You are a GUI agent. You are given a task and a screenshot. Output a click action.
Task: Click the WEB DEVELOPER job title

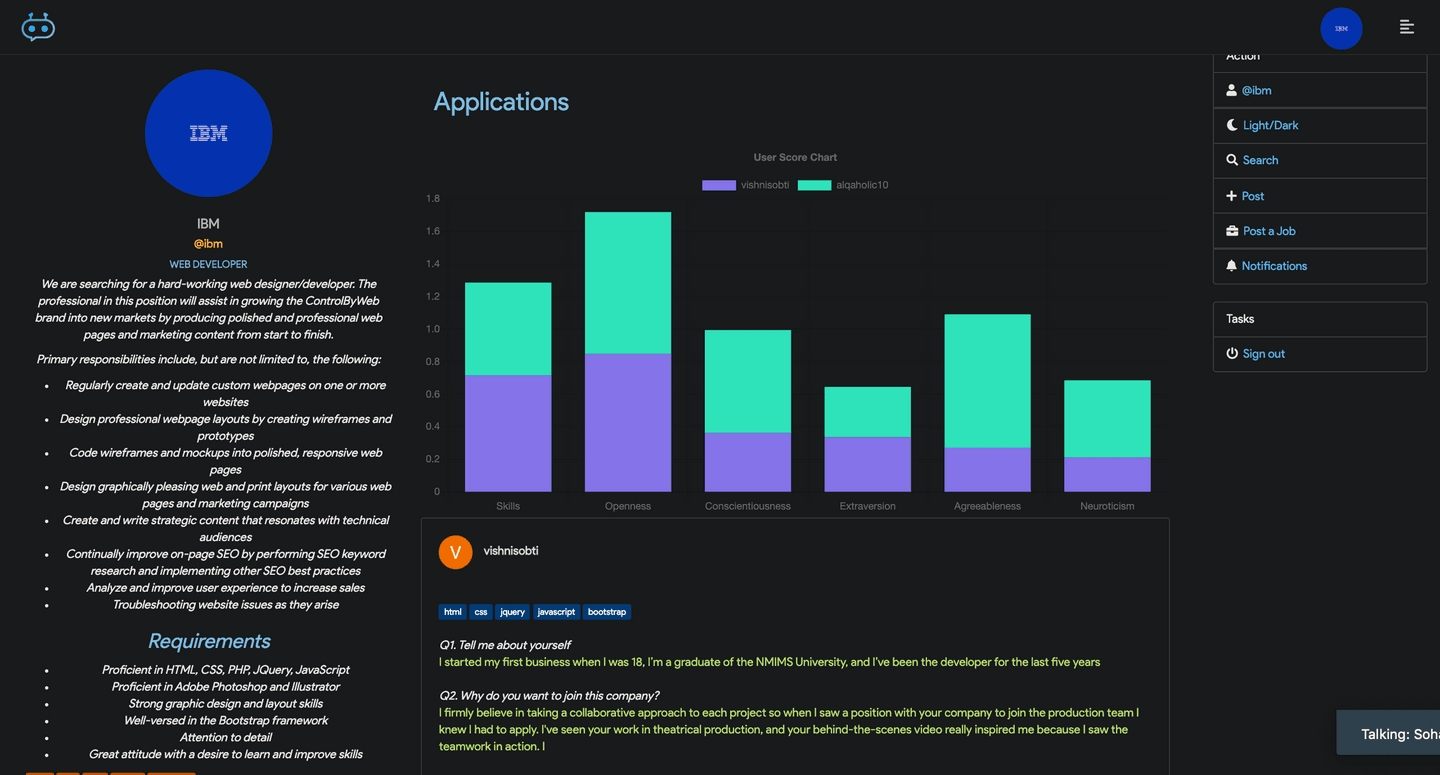click(208, 264)
